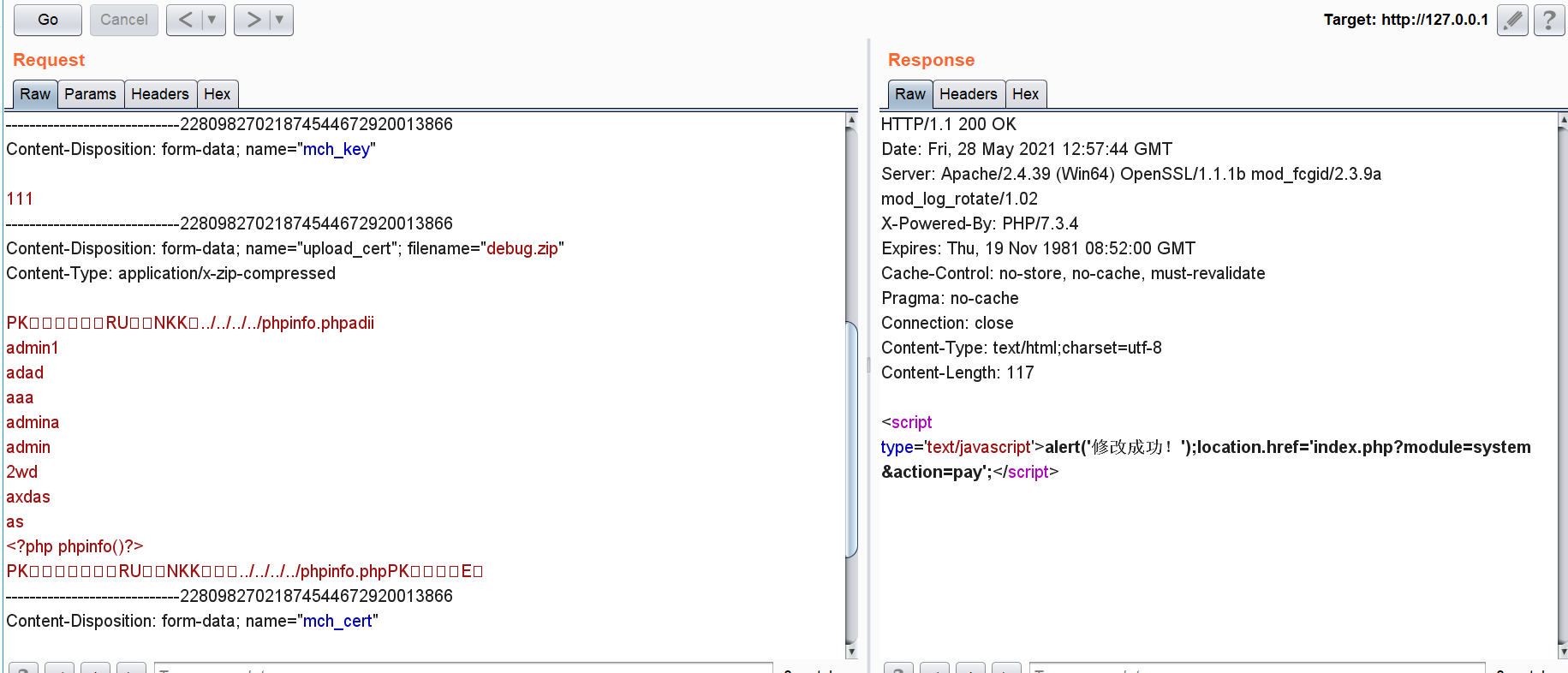
Task: Click the request pane scrollbar thumb
Action: point(851,439)
